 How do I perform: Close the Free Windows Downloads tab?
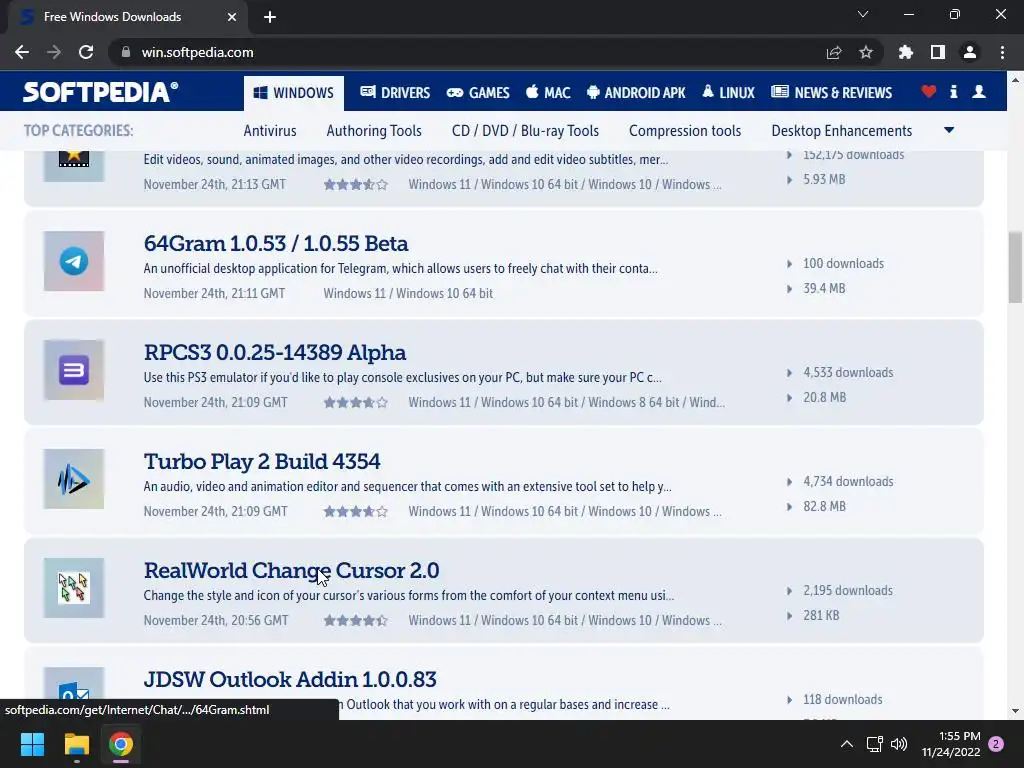232,17
